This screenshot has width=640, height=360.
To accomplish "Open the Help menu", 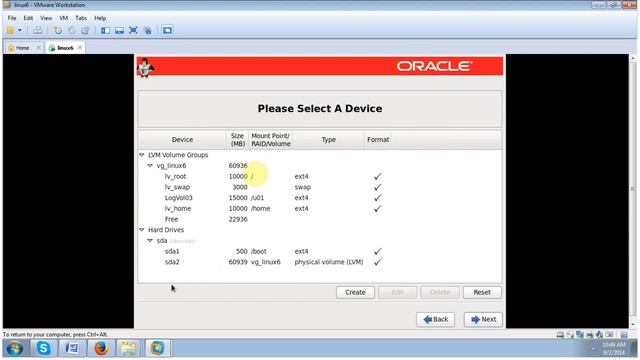I will 100,18.
